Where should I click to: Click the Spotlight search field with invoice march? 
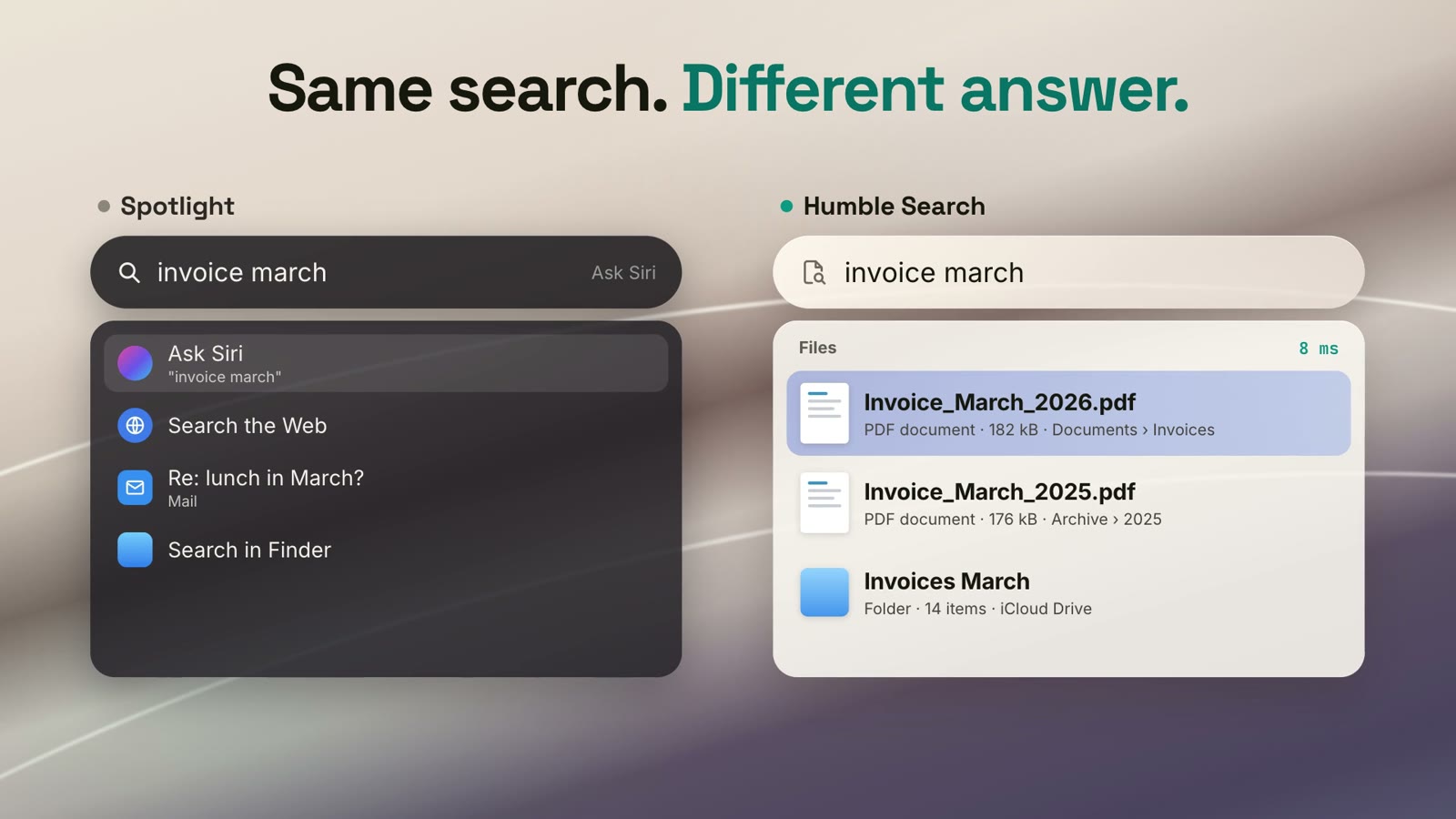[x=386, y=272]
